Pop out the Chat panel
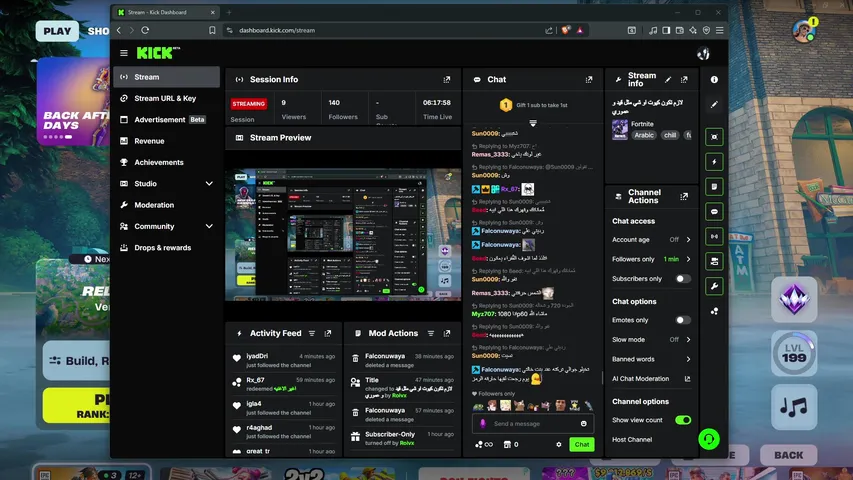 pos(589,79)
